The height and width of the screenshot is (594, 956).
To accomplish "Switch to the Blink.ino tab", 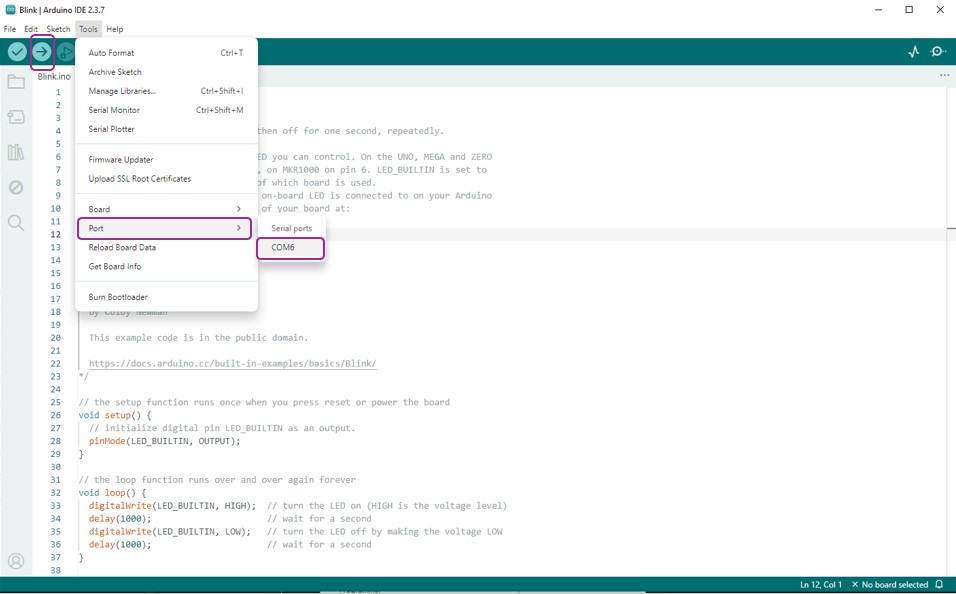I will pos(54,76).
